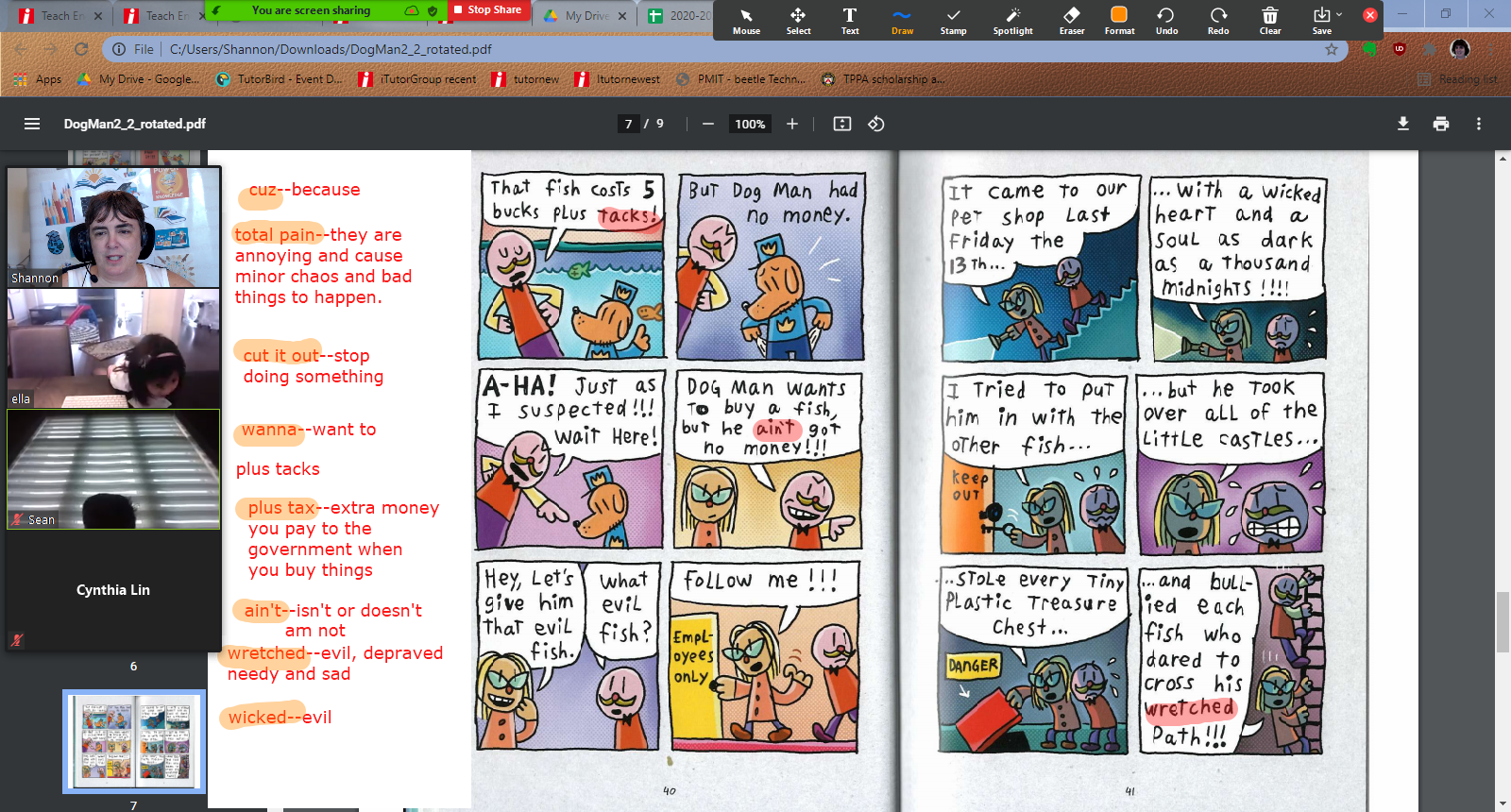This screenshot has width=1511, height=812.
Task: Reload the browser page
Action: click(81, 49)
